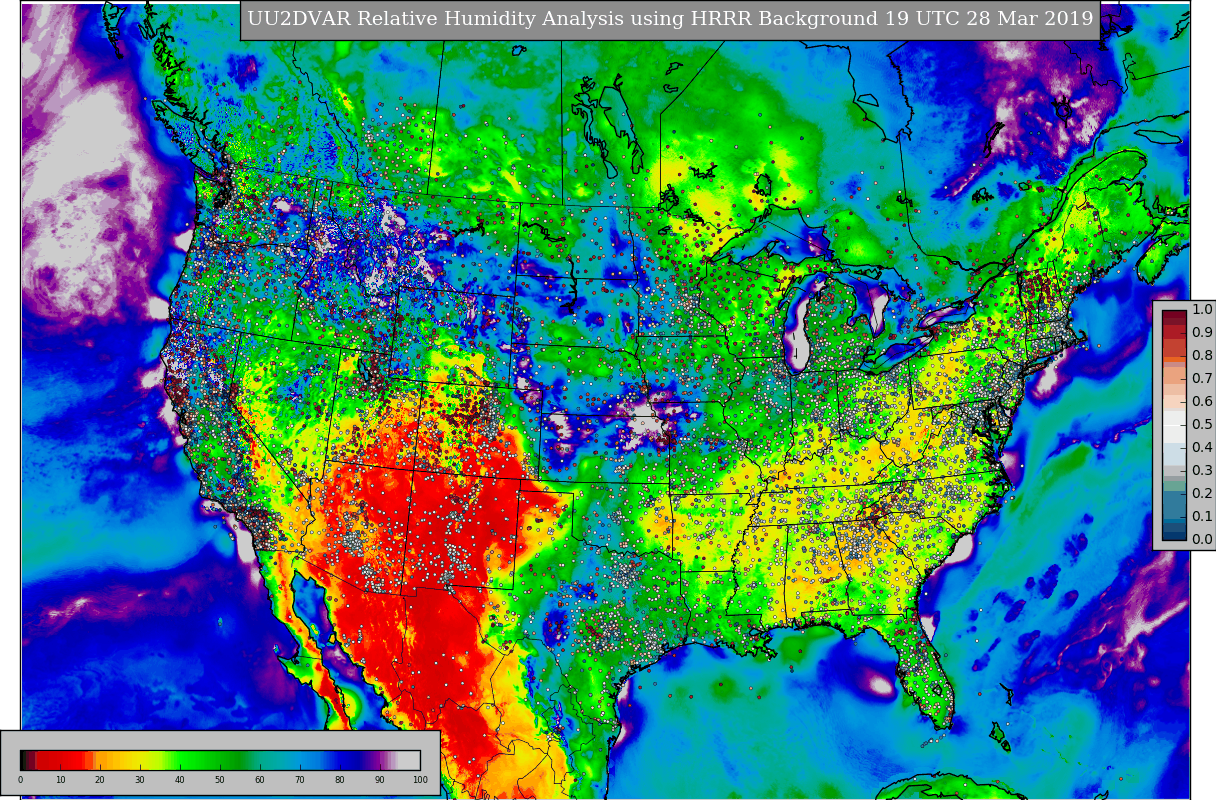
Task: Click the 0.6 label on right colorbar
Action: pyautogui.click(x=1202, y=402)
